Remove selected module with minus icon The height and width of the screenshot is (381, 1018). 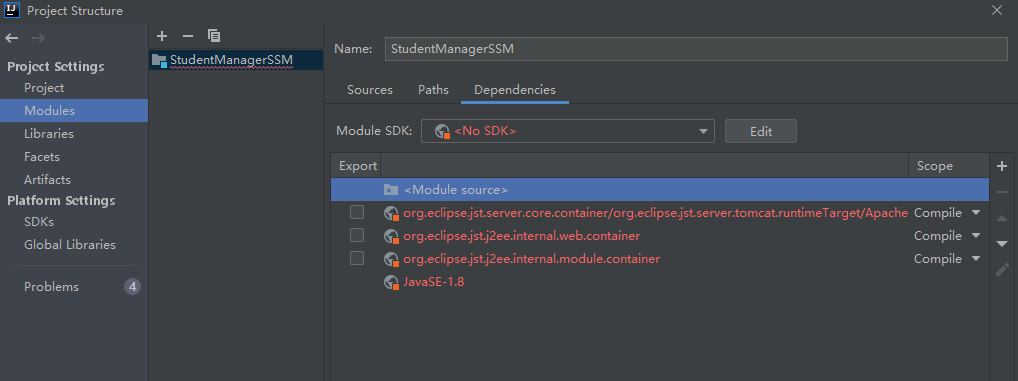188,36
